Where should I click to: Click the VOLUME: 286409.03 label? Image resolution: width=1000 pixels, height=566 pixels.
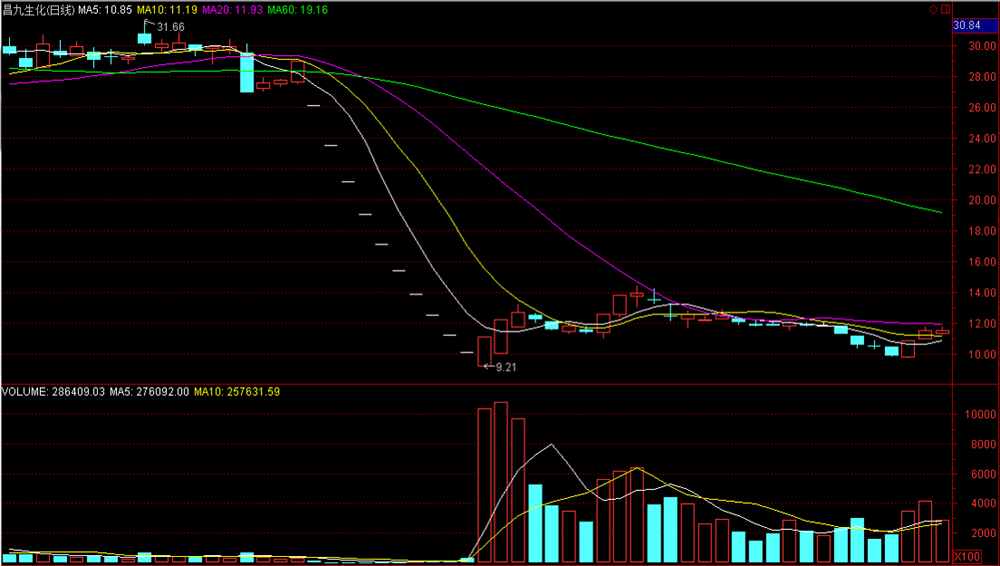53,392
